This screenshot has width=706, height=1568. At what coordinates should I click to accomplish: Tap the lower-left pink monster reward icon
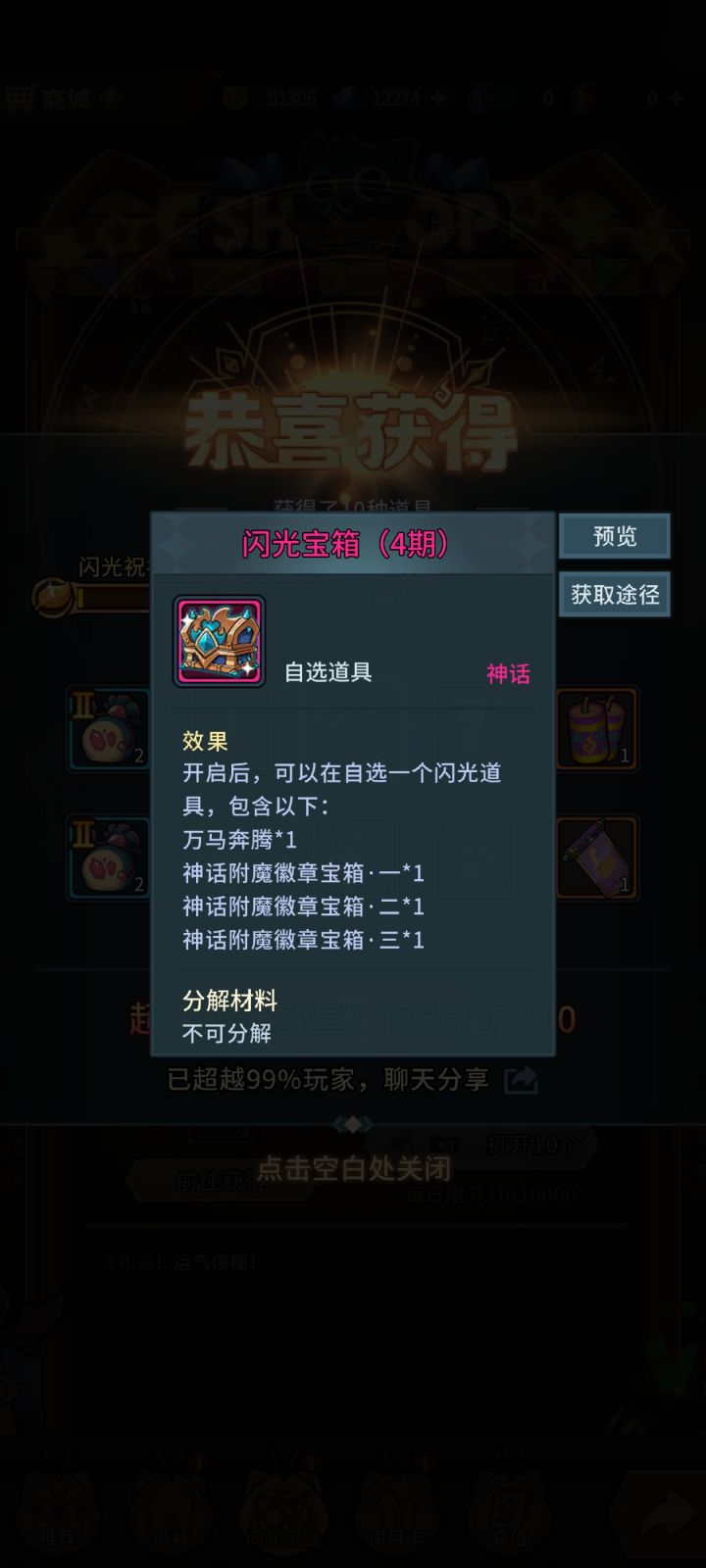(109, 857)
